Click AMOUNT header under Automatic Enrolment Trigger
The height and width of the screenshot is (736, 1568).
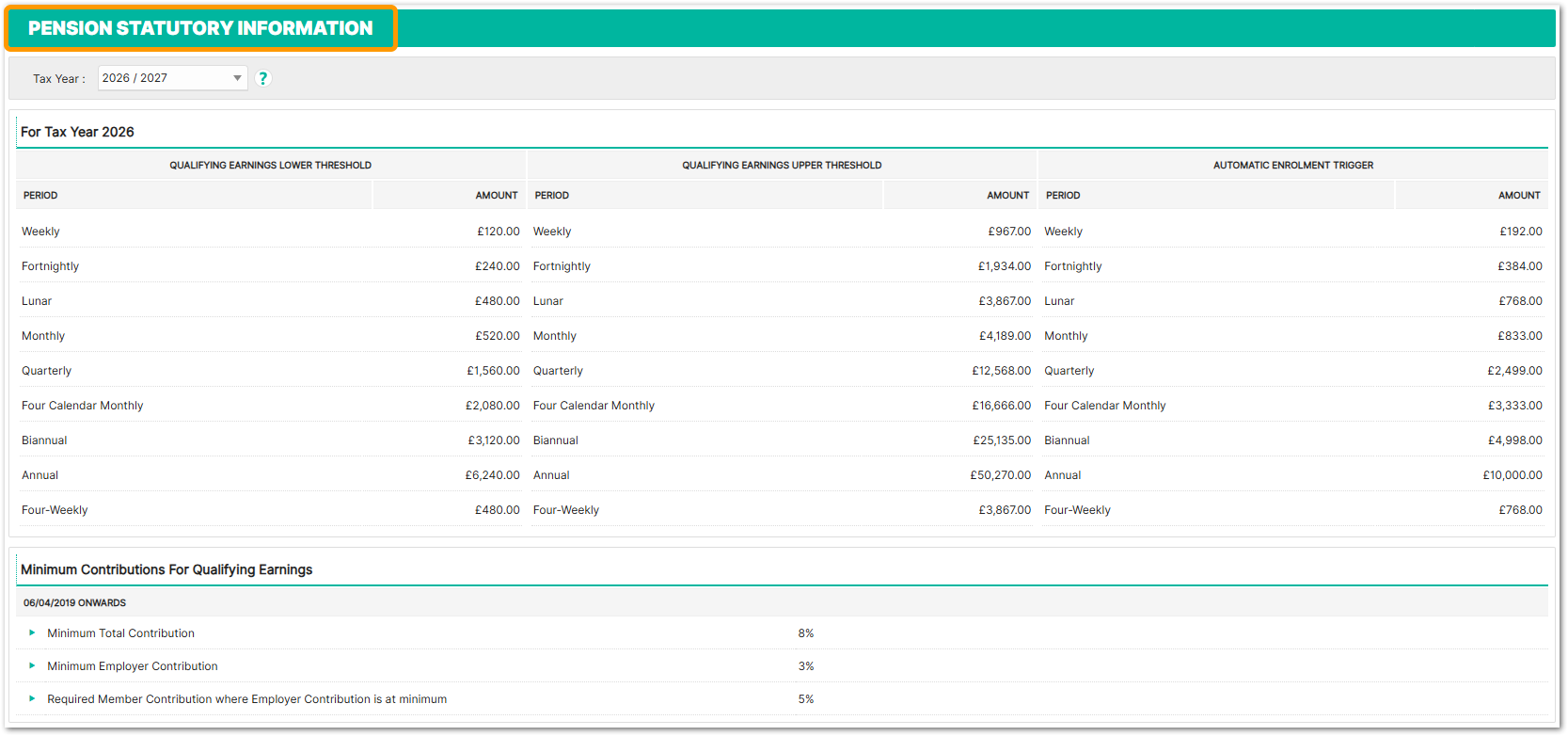pyautogui.click(x=1519, y=196)
